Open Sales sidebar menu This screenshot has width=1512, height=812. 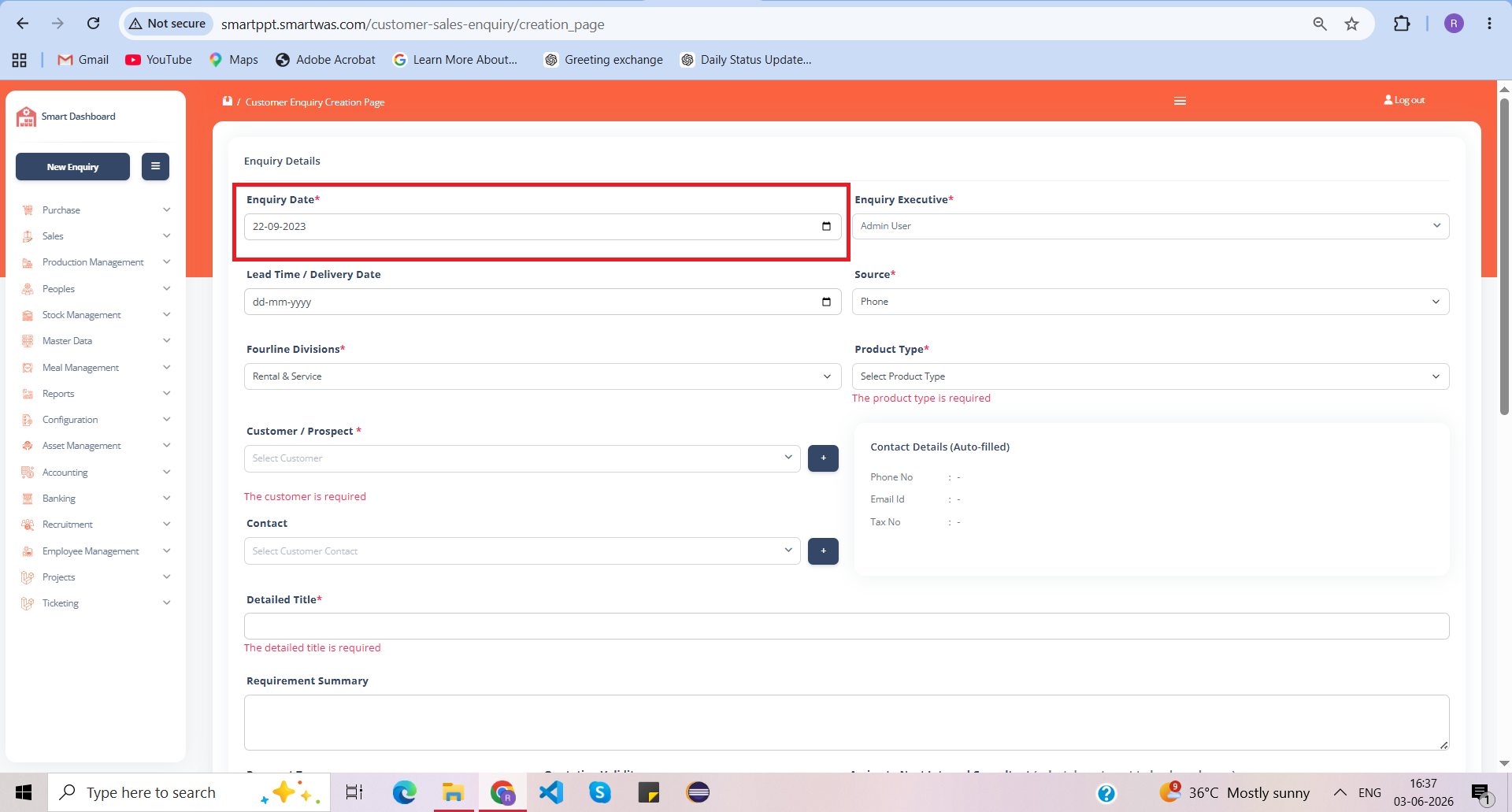pos(95,236)
